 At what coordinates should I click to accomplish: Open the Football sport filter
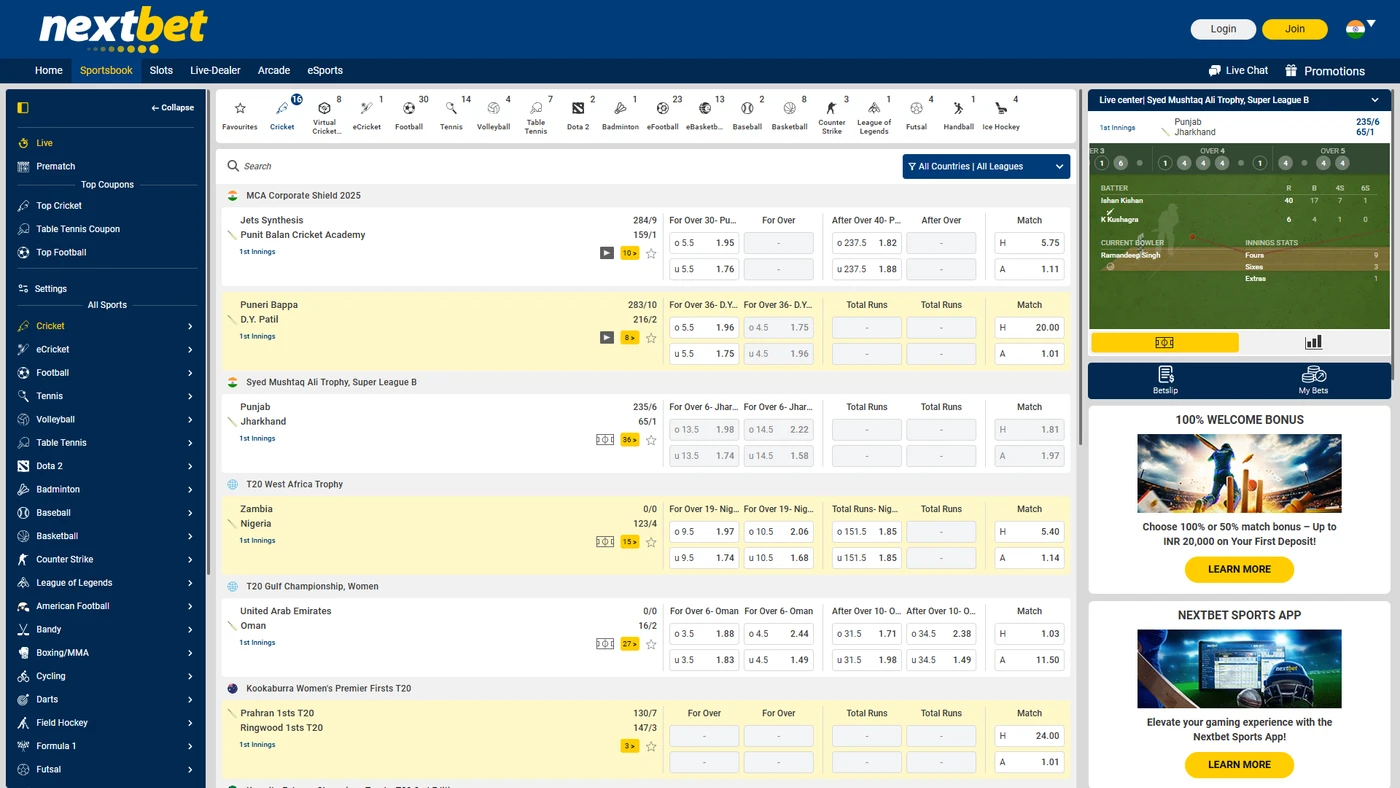(x=408, y=110)
